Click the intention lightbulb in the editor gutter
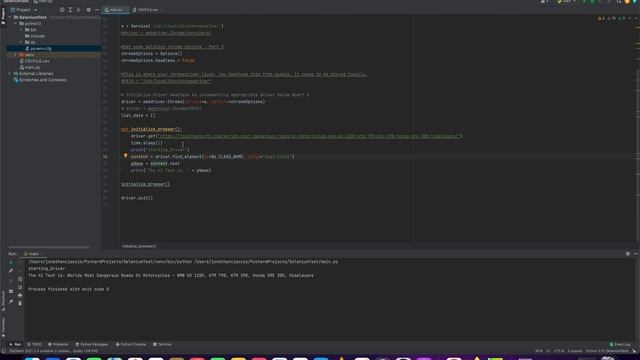 tap(125, 156)
